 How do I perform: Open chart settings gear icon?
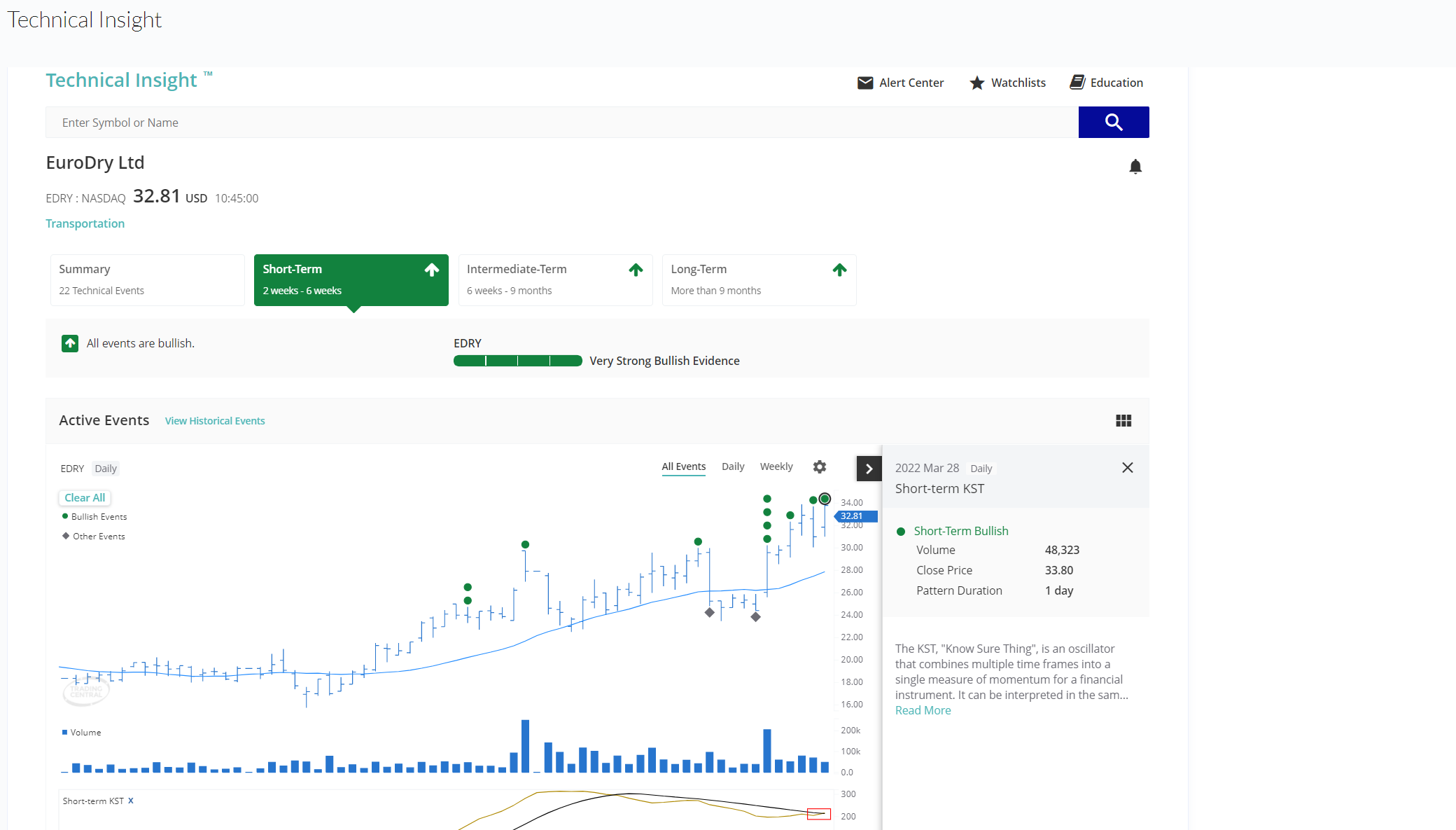click(x=820, y=466)
